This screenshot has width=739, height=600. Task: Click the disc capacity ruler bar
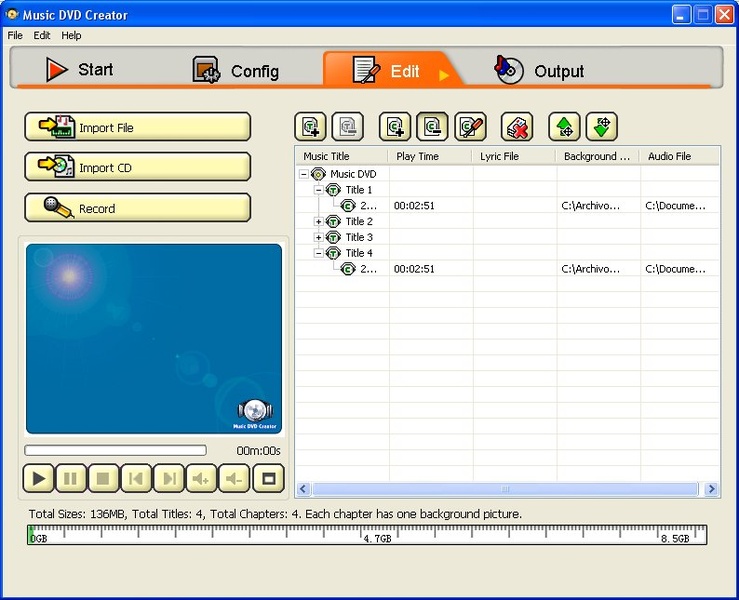367,534
